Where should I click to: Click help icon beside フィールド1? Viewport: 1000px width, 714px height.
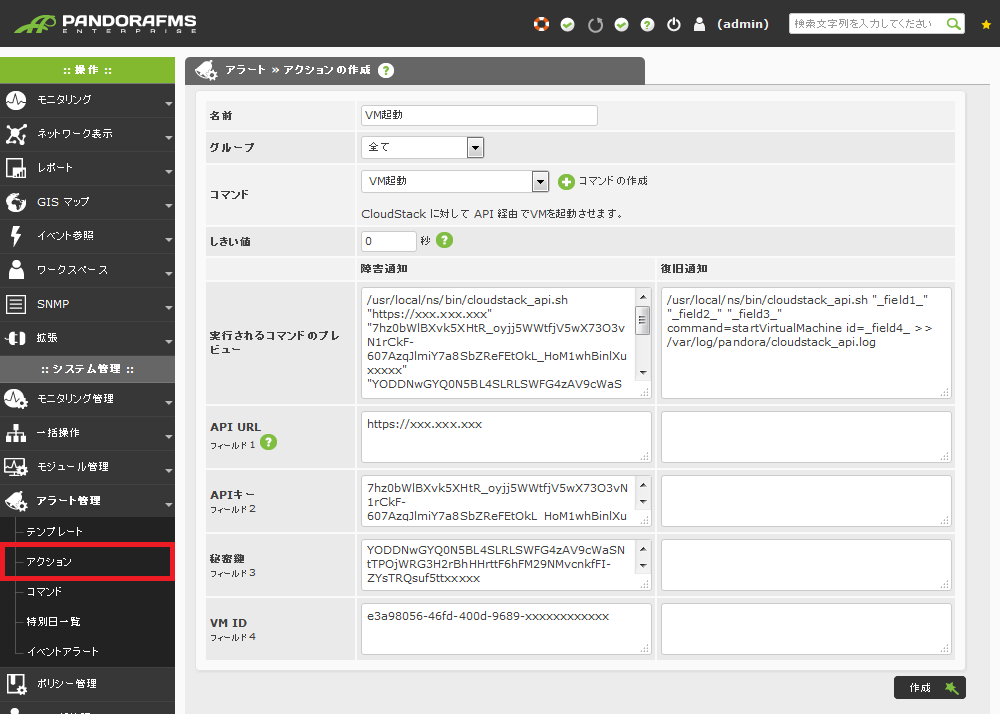[268, 442]
